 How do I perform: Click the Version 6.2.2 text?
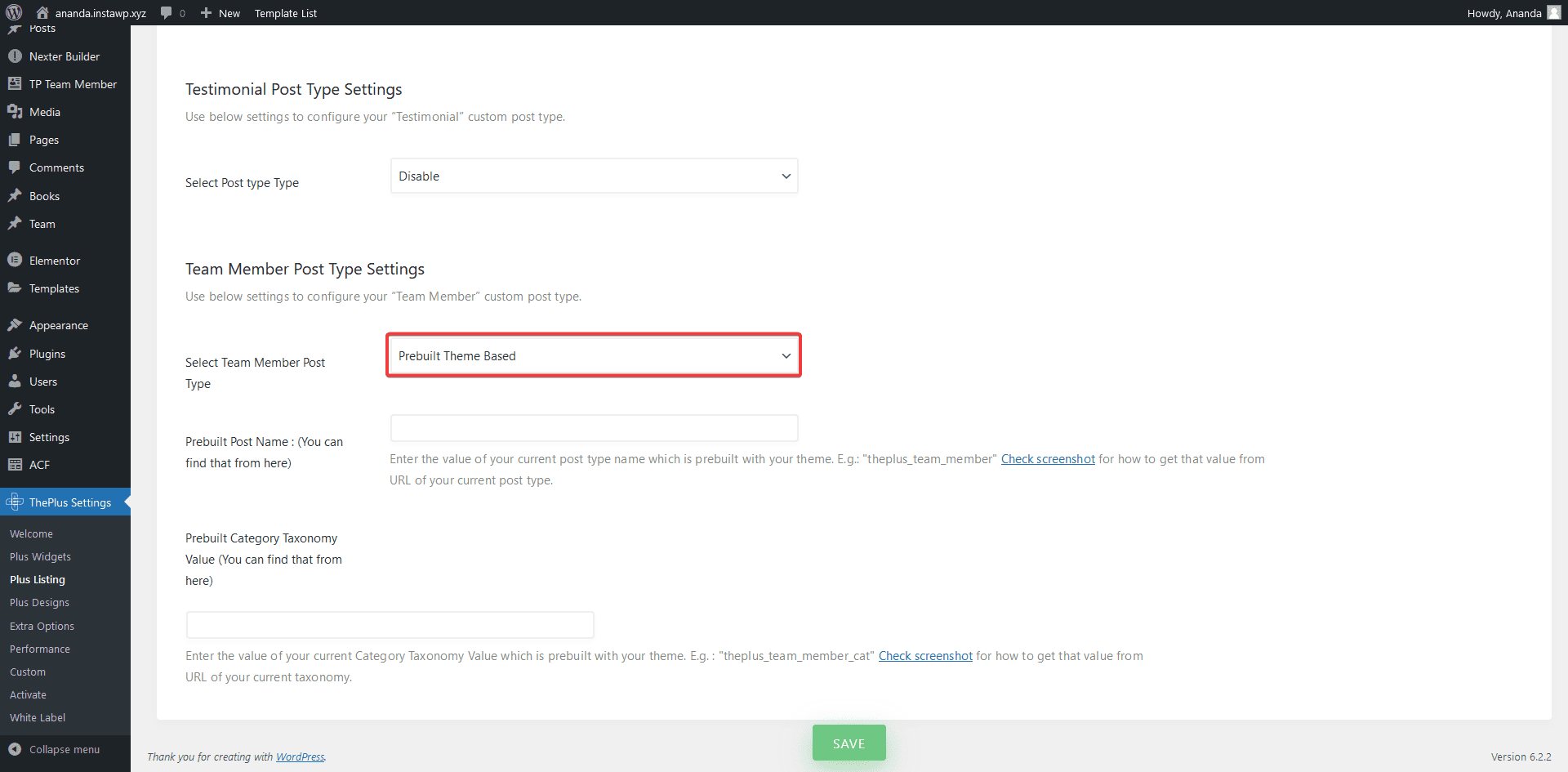(1521, 756)
